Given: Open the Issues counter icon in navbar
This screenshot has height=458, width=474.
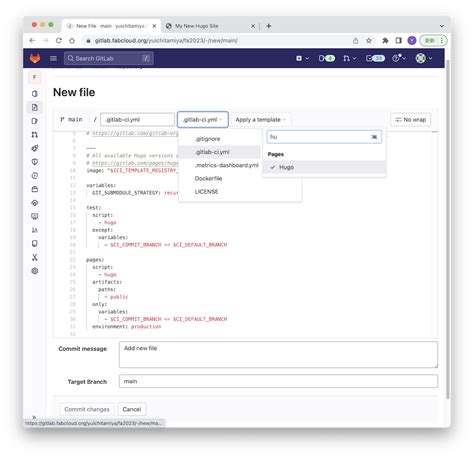Looking at the screenshot, I should 326,58.
